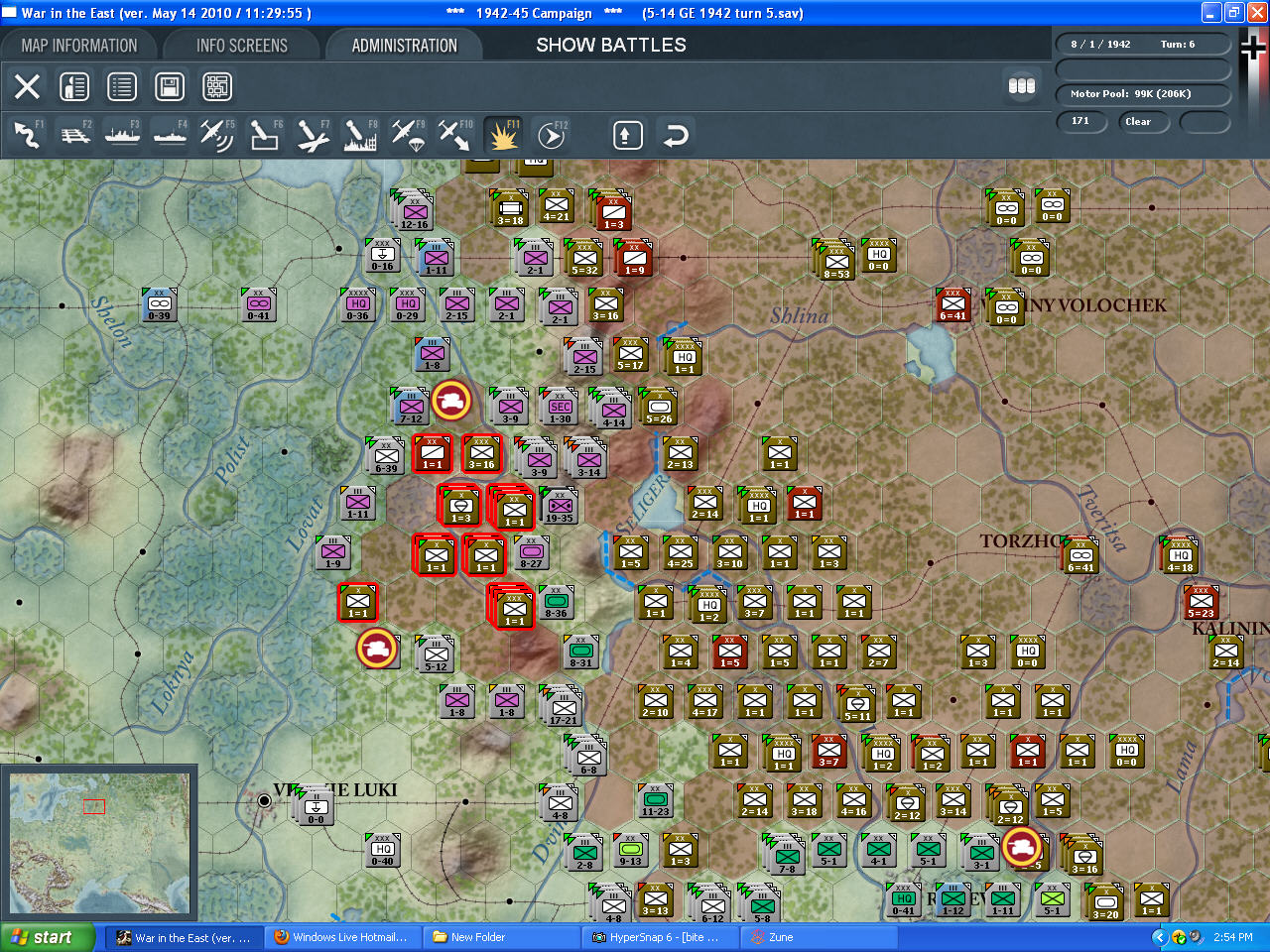Select the F9 air transport parachute icon

408,134
